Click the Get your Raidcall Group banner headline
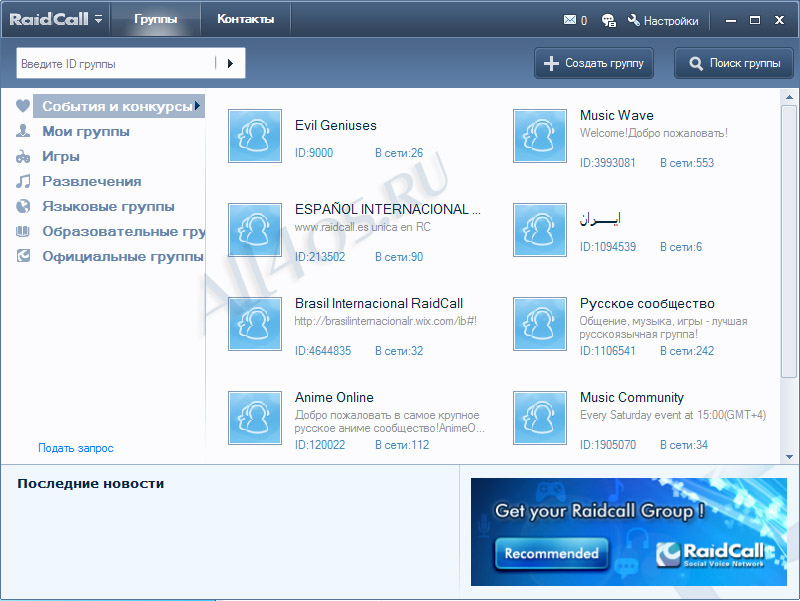 (x=599, y=511)
